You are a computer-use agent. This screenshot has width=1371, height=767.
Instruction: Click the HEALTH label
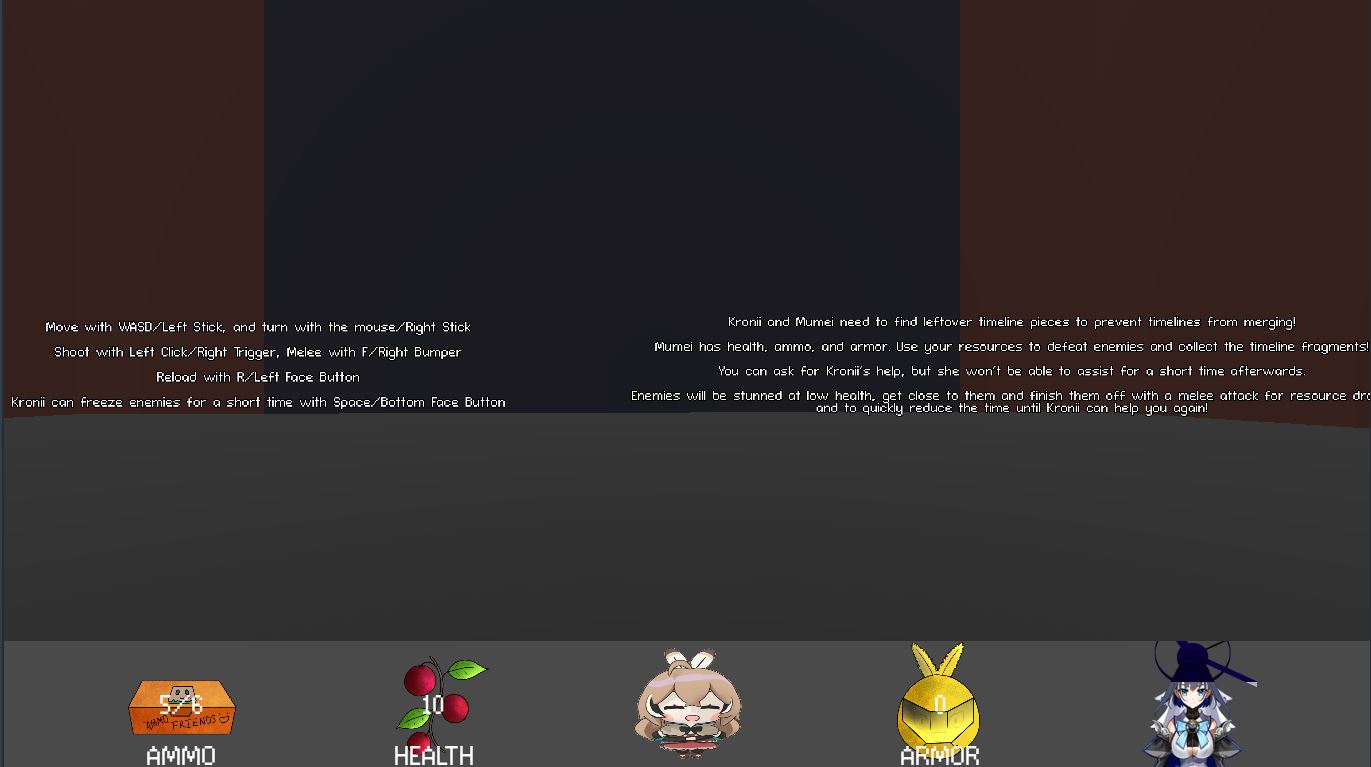[434, 756]
